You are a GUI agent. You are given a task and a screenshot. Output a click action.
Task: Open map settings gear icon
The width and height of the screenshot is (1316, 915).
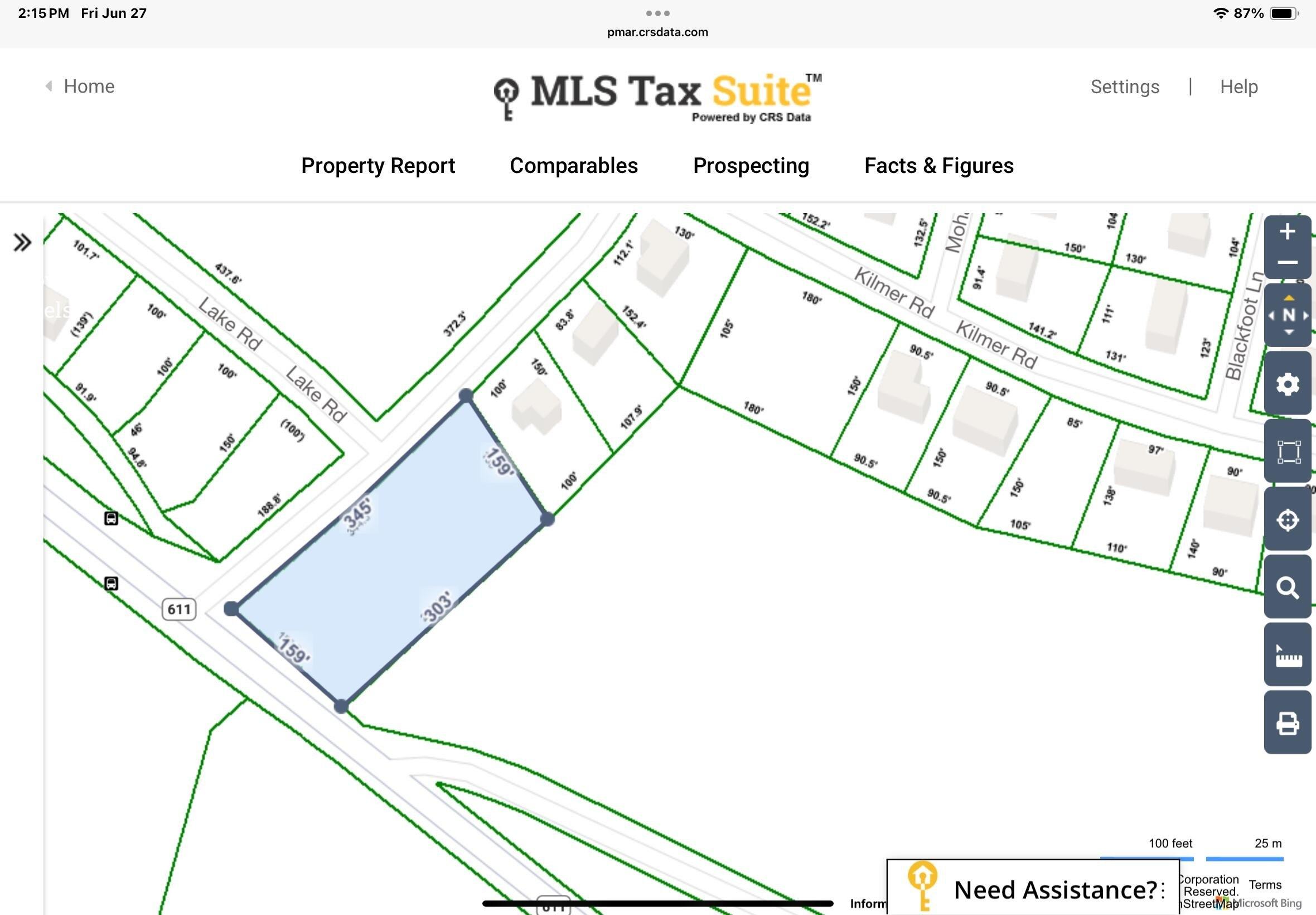click(x=1288, y=383)
